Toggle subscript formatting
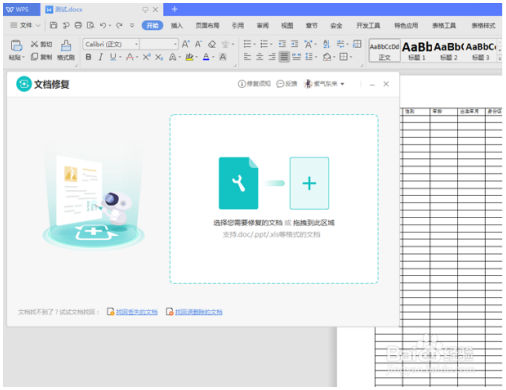 tap(159, 57)
